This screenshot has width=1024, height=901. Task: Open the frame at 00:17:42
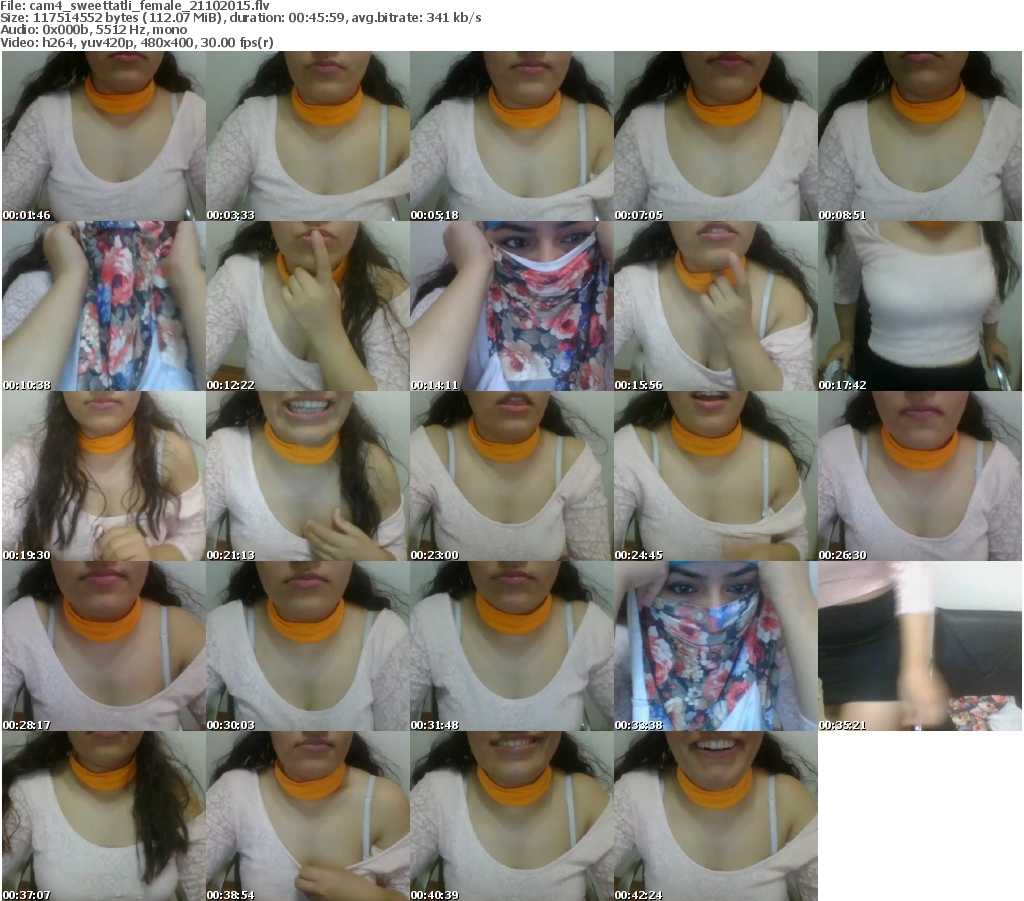[920, 306]
